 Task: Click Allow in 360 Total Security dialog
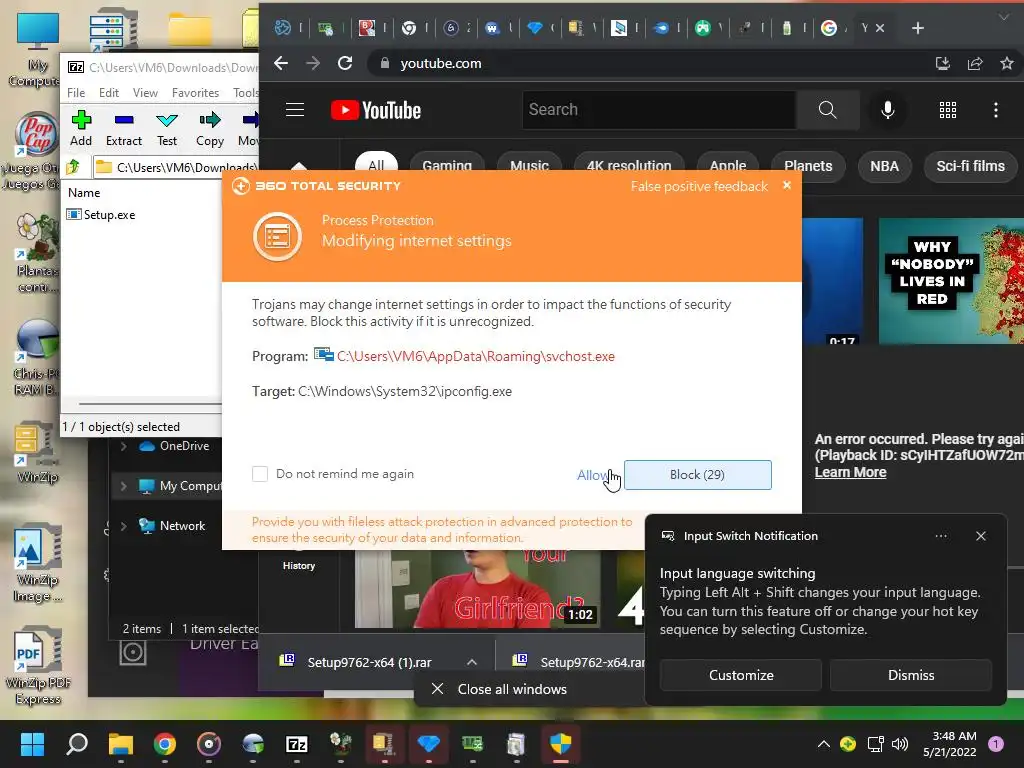[593, 475]
